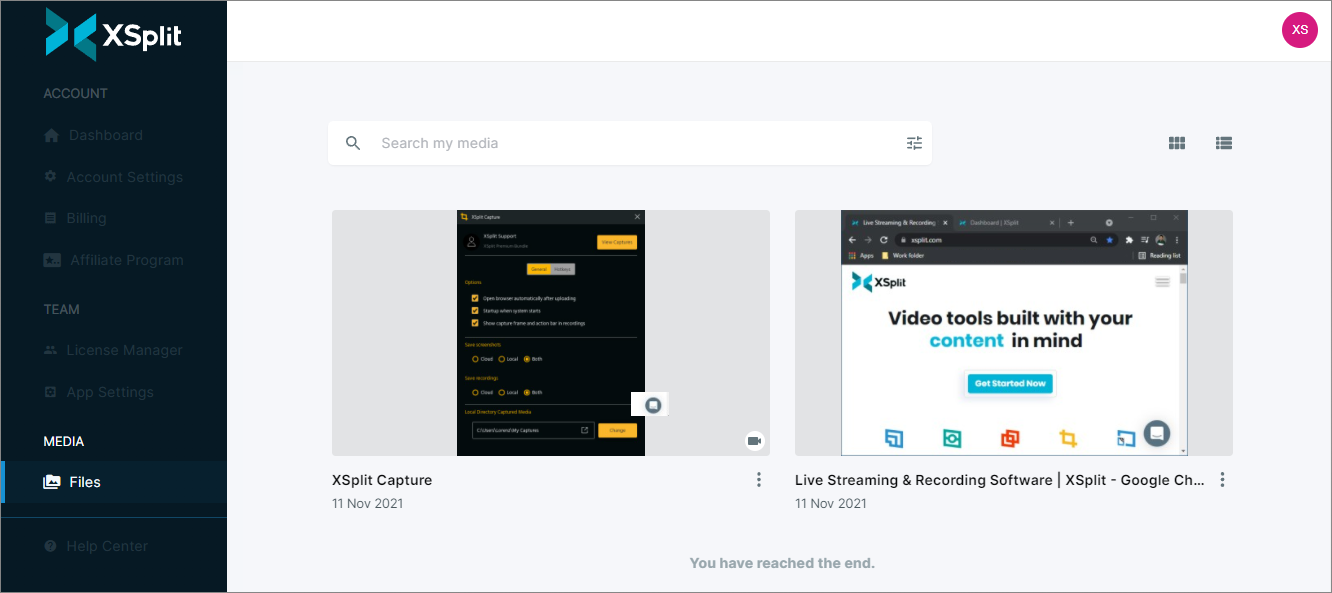Click the date under XSplit Capture
Viewport: 1332px width, 593px height.
pos(367,504)
